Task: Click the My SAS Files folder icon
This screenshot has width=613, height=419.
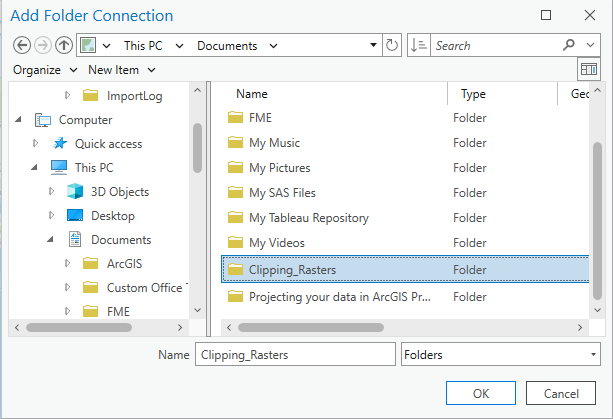Action: tap(235, 192)
